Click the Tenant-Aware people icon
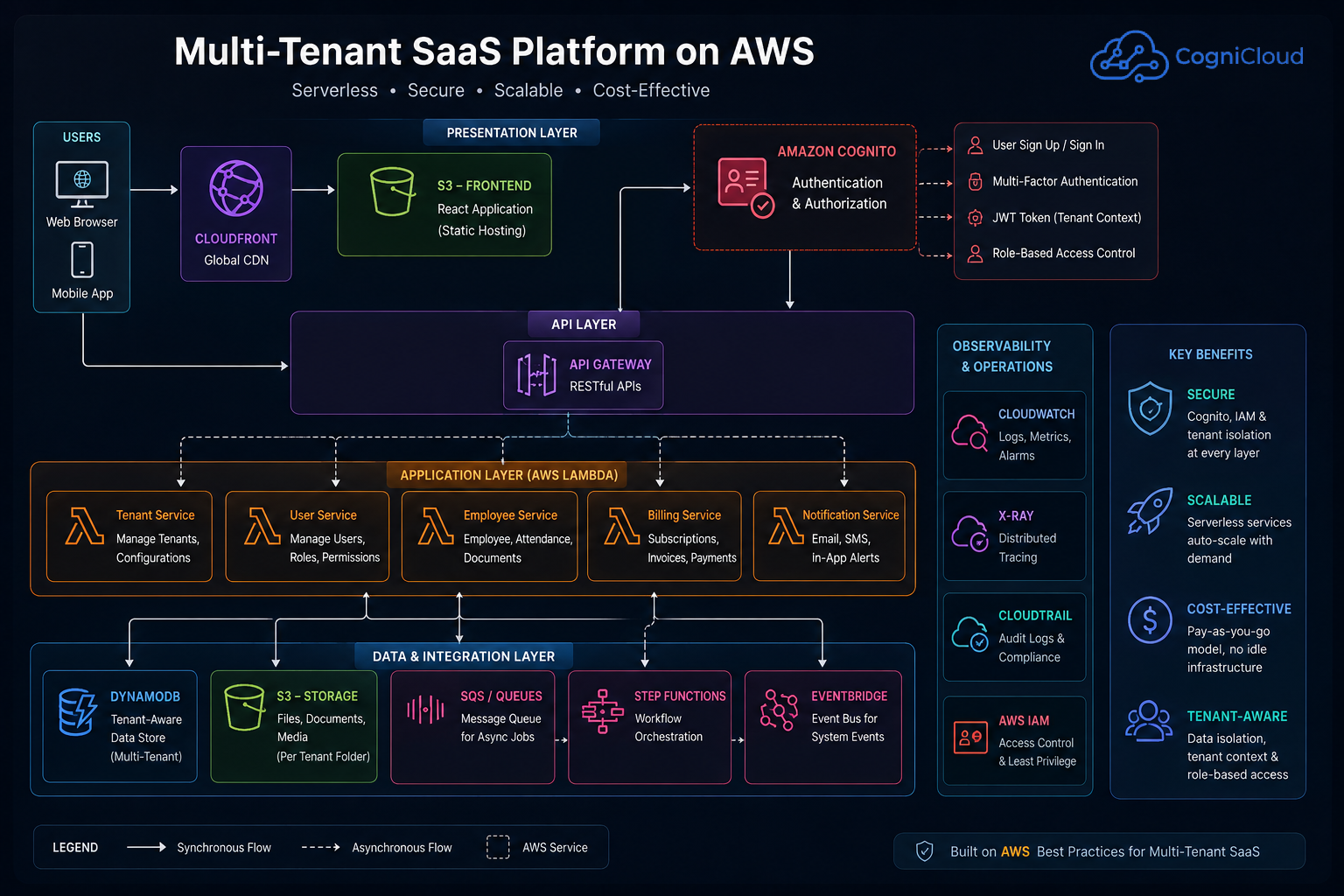The height and width of the screenshot is (896, 1344). (x=1149, y=721)
